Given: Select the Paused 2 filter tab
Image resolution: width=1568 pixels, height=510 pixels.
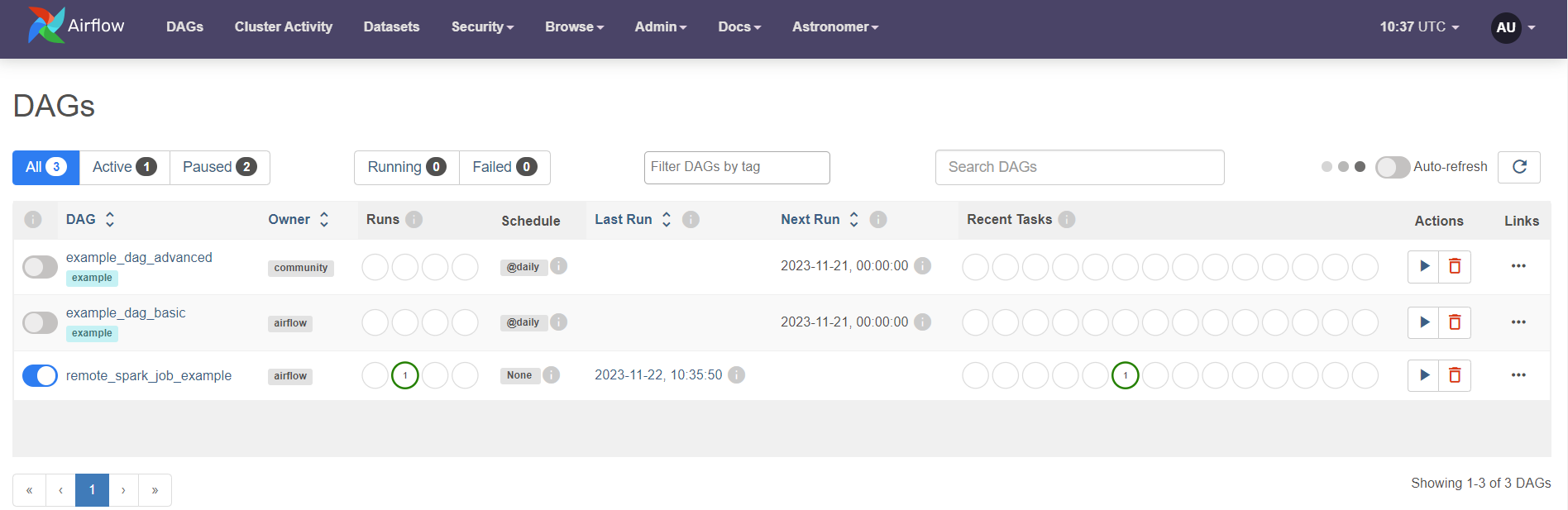Looking at the screenshot, I should point(220,167).
